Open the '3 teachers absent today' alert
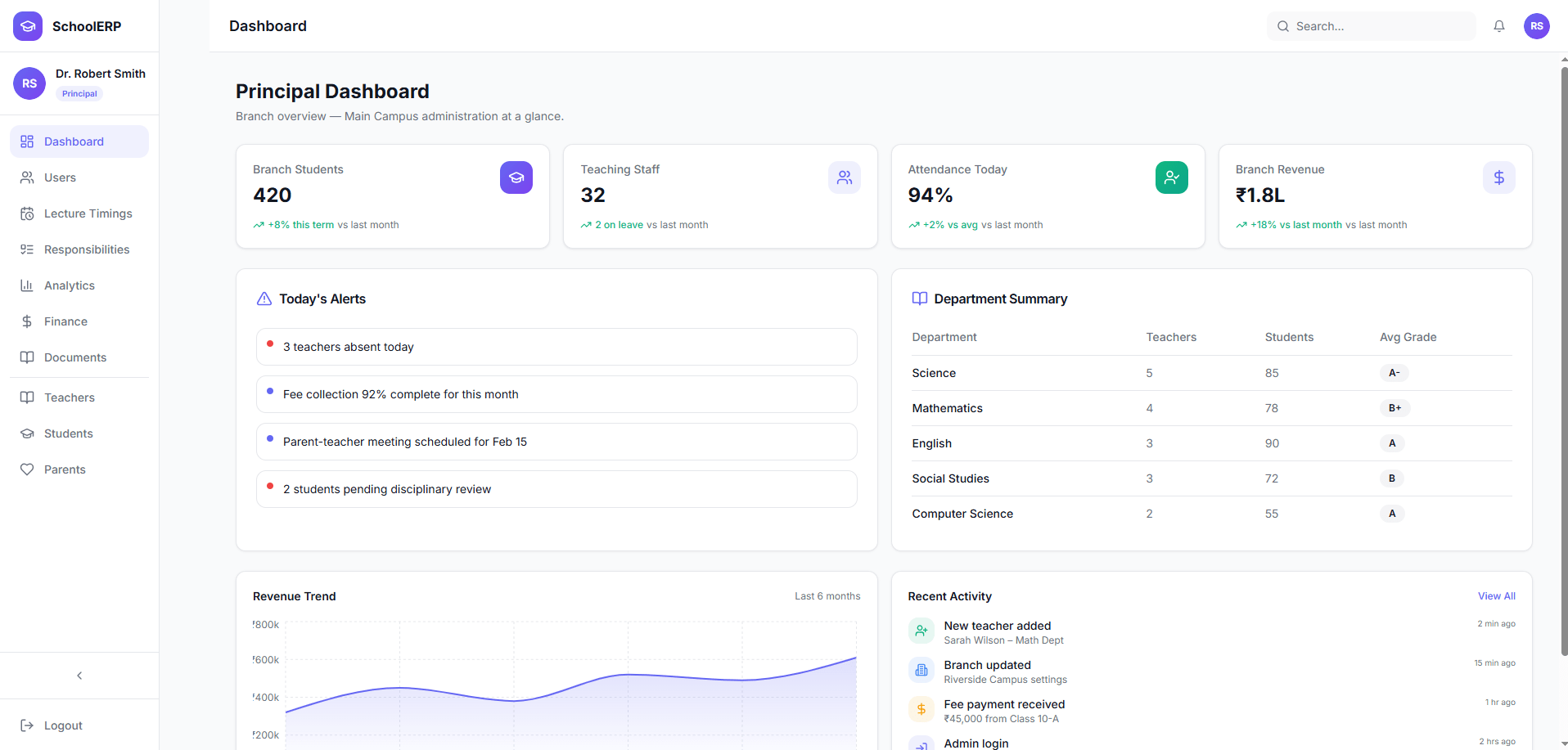This screenshot has width=1568, height=750. click(556, 347)
